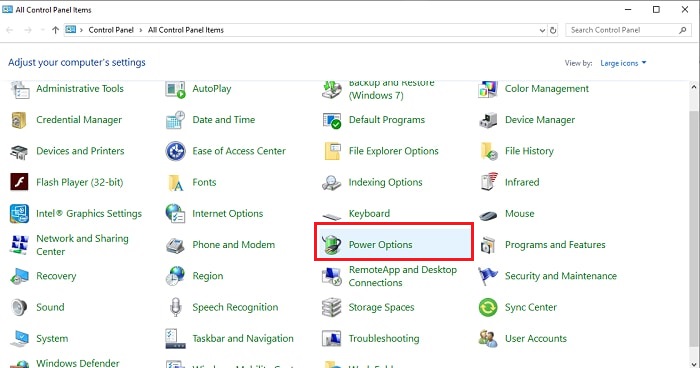Image resolution: width=700 pixels, height=368 pixels.
Task: Expand the breadcrumb chevron after Control Panel
Action: [x=141, y=30]
